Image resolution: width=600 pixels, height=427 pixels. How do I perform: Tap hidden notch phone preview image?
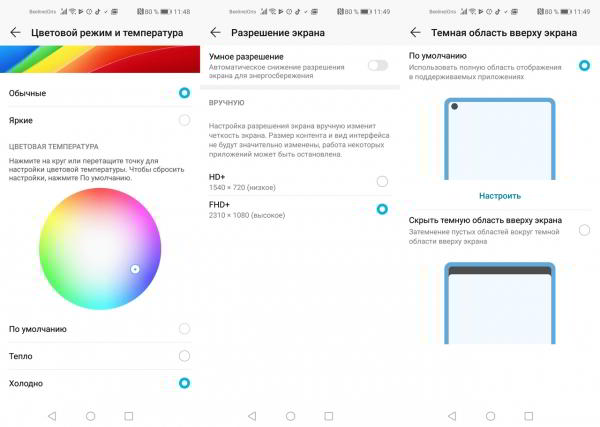click(500, 303)
